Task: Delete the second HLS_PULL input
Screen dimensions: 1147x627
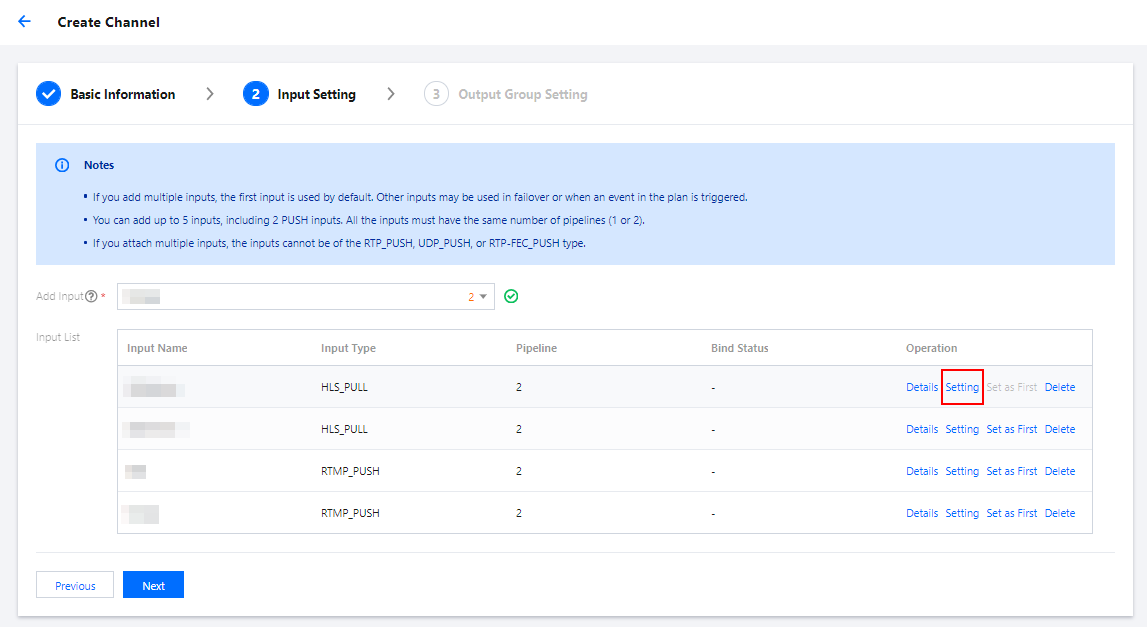Action: pos(1059,429)
